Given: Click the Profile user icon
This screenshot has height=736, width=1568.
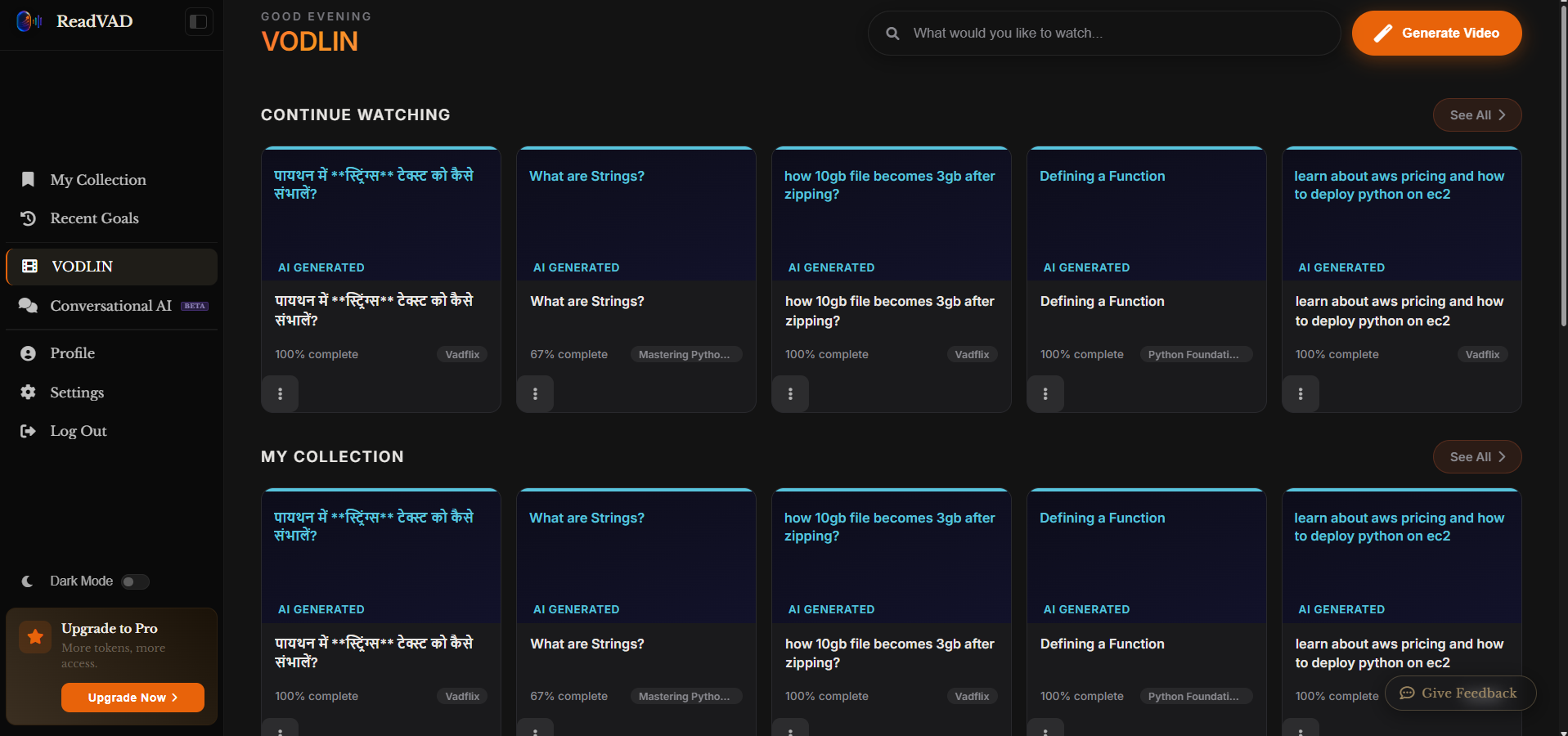Looking at the screenshot, I should [28, 353].
